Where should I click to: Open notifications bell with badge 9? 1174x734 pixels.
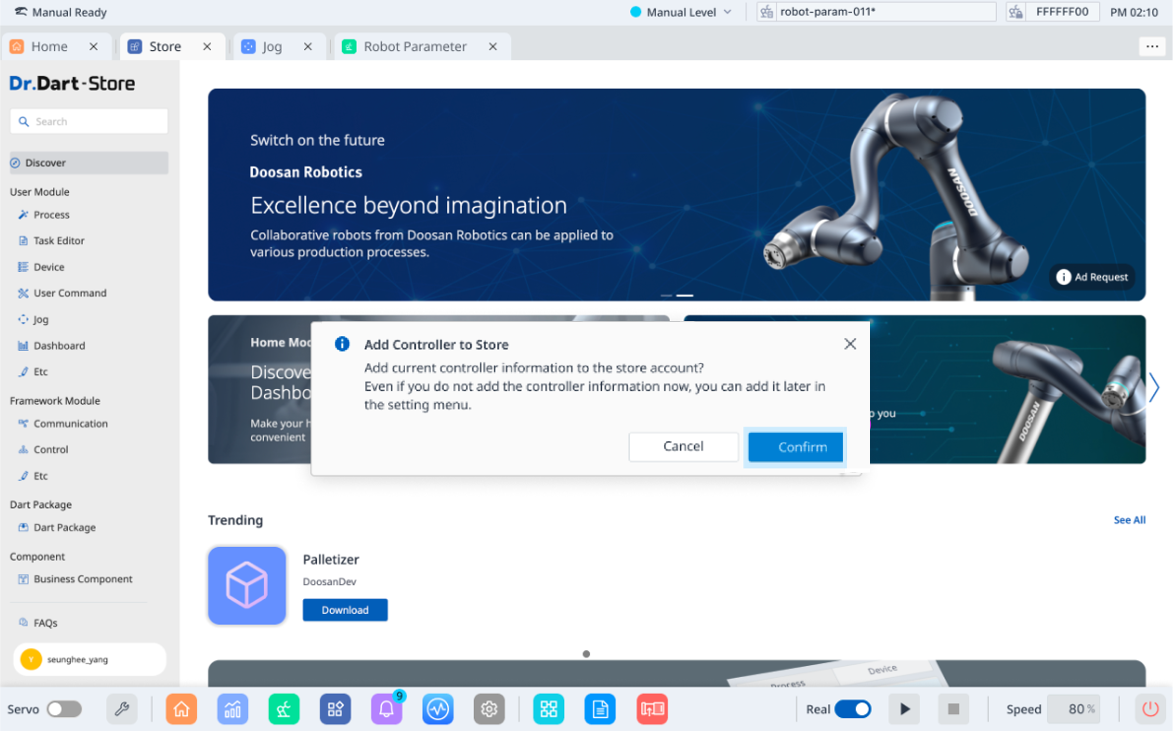pos(386,709)
